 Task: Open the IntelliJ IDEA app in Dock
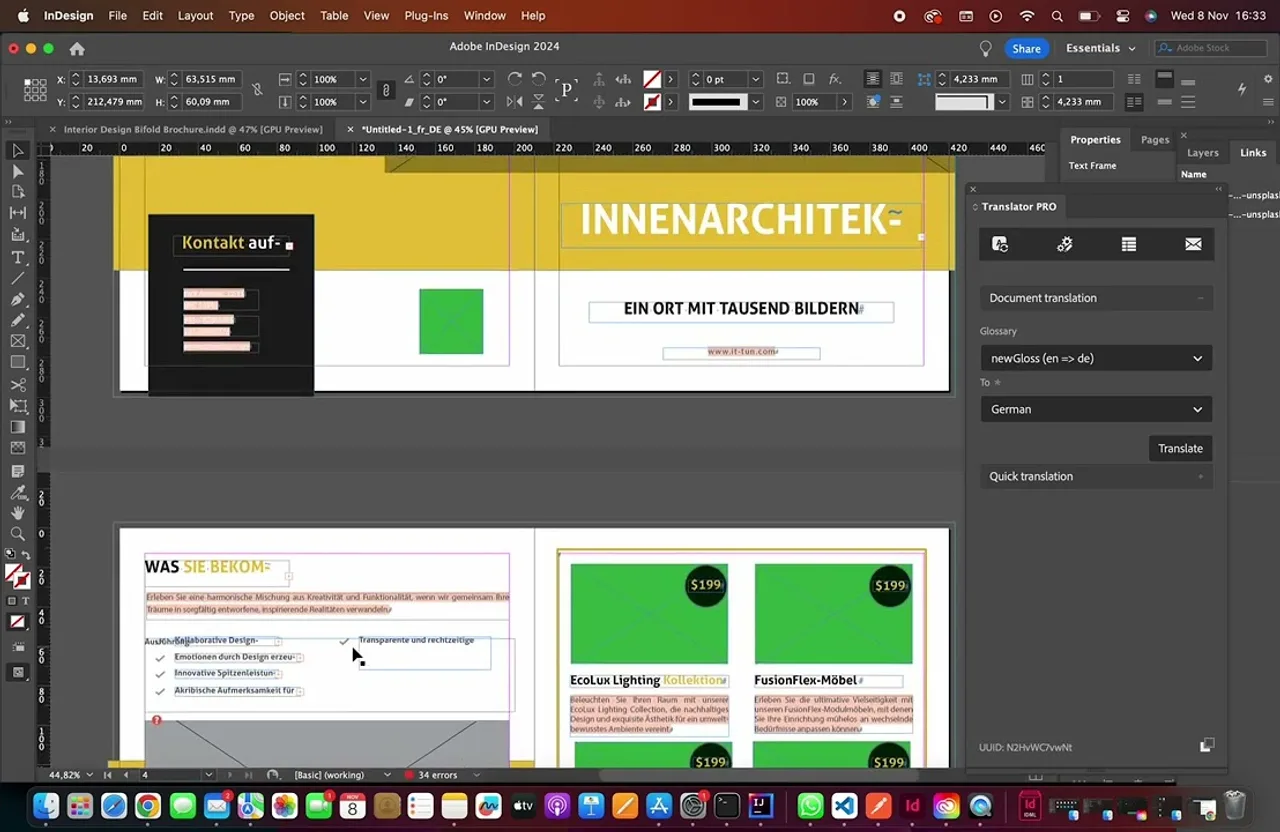click(761, 805)
